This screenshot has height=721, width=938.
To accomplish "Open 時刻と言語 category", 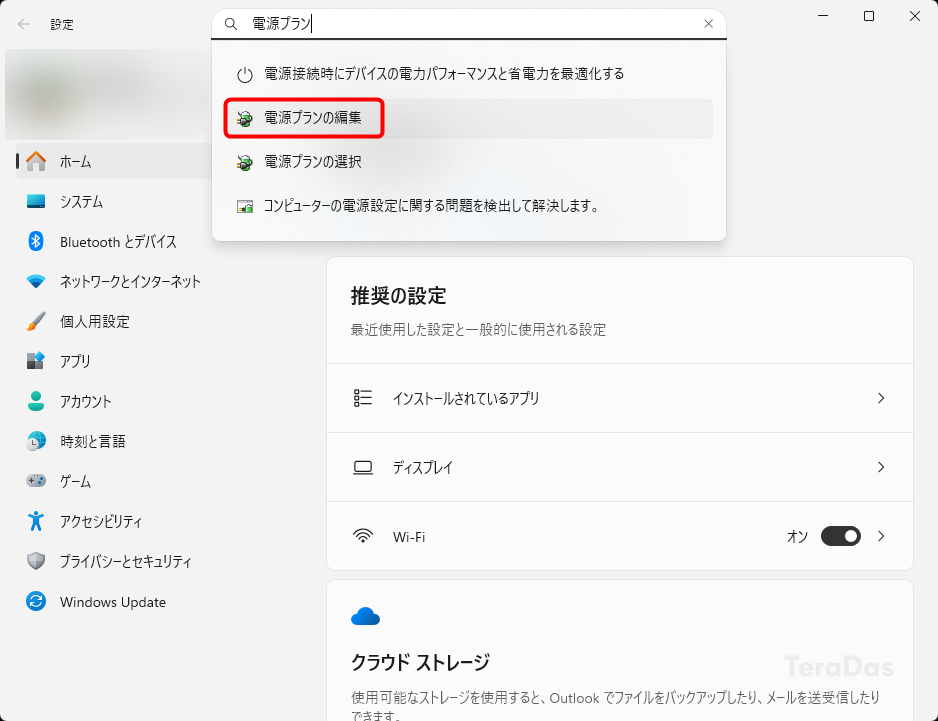I will click(114, 442).
